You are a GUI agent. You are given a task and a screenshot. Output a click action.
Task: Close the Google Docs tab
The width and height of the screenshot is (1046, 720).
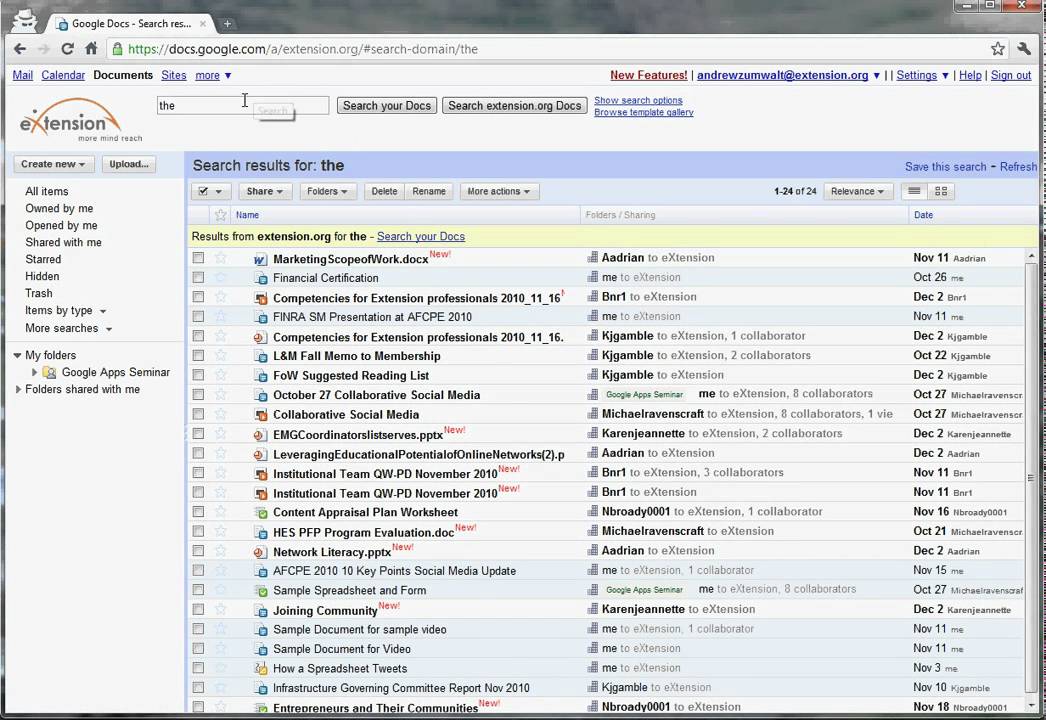coord(203,24)
